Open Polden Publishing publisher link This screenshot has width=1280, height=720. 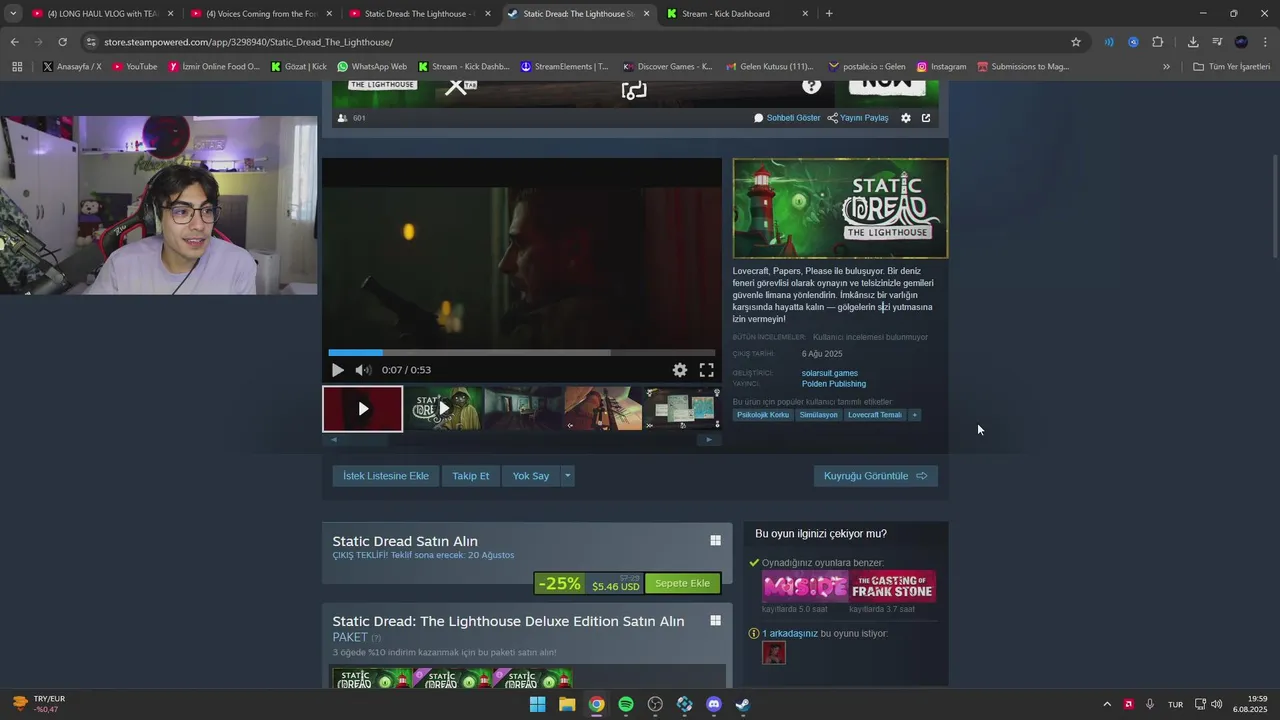tap(834, 384)
